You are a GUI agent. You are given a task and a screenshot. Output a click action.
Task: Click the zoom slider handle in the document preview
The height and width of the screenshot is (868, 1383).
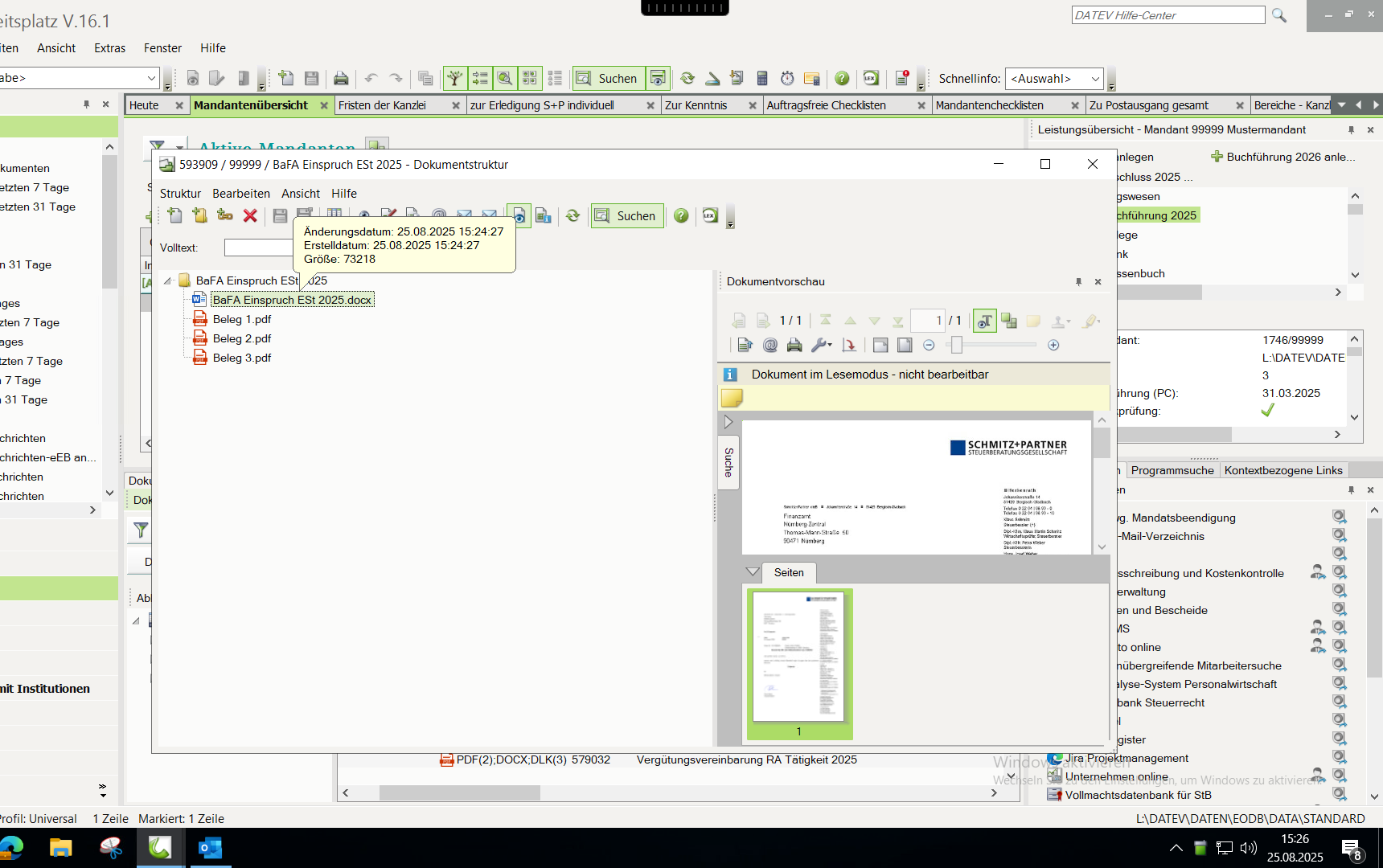tap(956, 345)
